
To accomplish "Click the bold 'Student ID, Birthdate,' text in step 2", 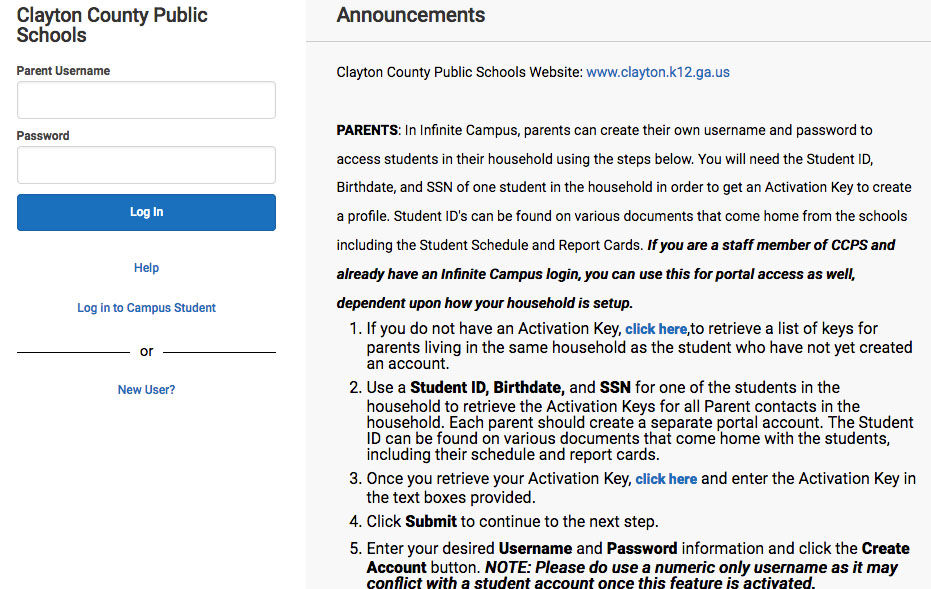I will pyautogui.click(x=487, y=388).
